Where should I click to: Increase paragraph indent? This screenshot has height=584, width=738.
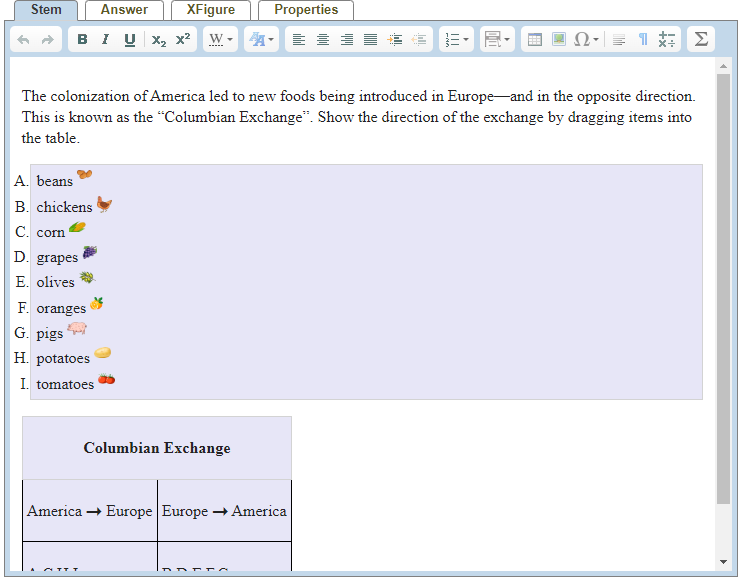[394, 40]
